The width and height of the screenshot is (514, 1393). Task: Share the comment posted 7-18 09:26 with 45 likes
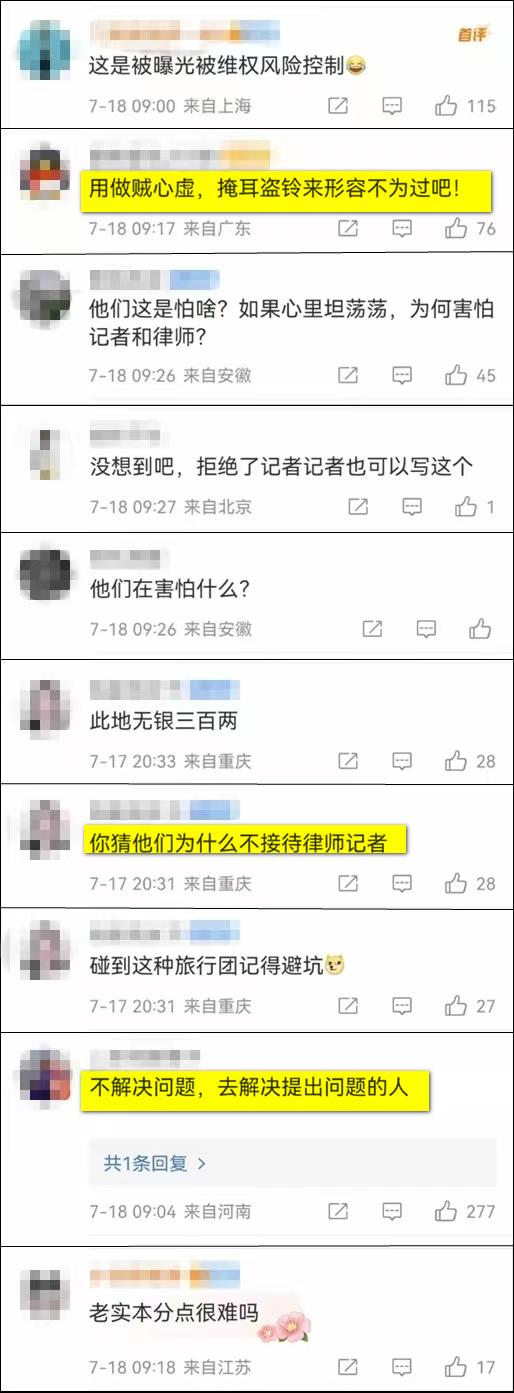pos(347,376)
